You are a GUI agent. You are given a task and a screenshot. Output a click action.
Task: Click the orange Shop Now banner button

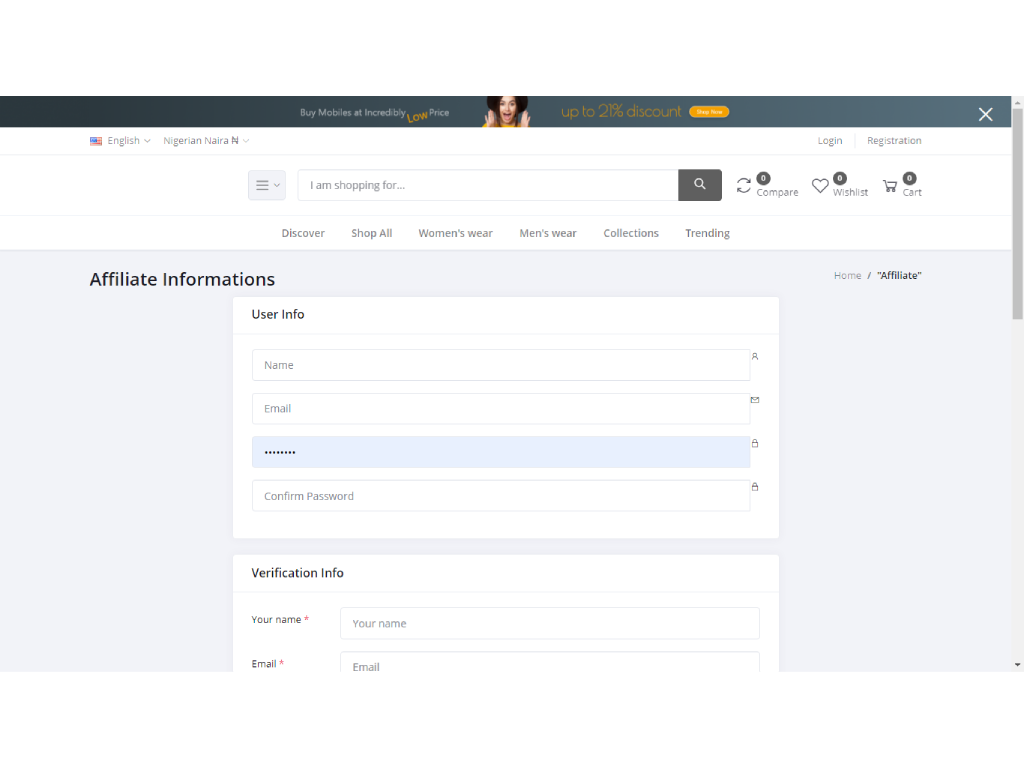coord(709,112)
